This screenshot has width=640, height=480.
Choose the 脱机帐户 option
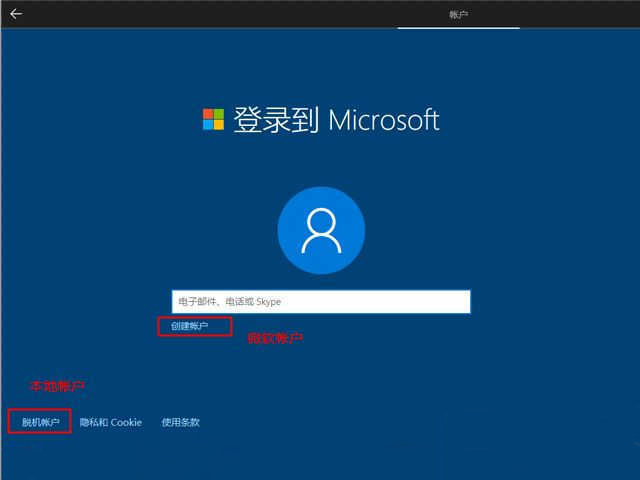[40, 422]
